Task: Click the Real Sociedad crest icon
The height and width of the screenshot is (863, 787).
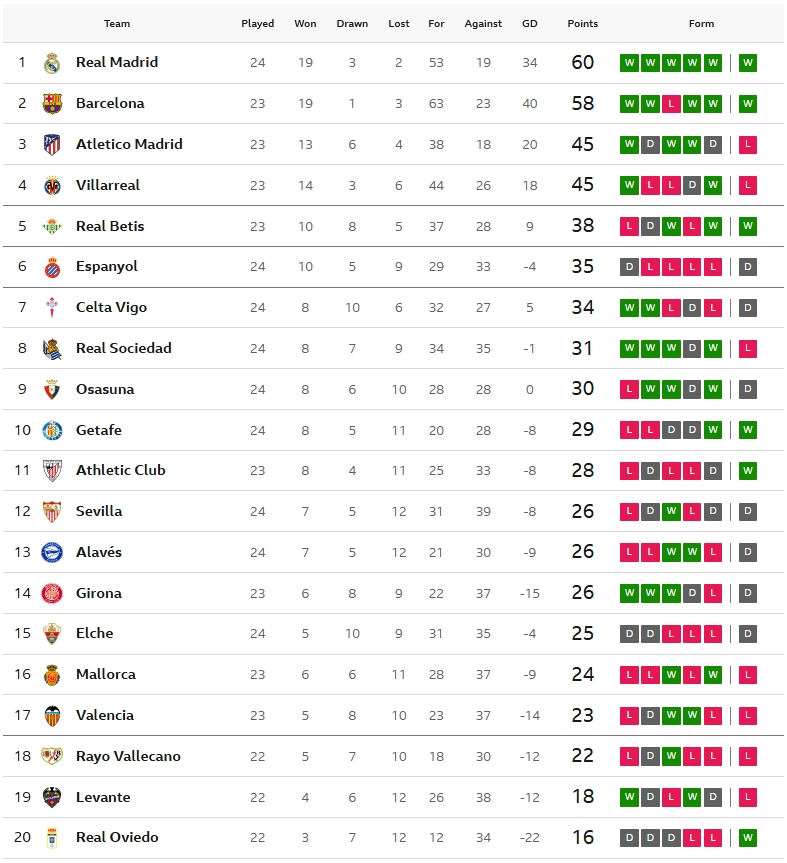Action: 52,349
